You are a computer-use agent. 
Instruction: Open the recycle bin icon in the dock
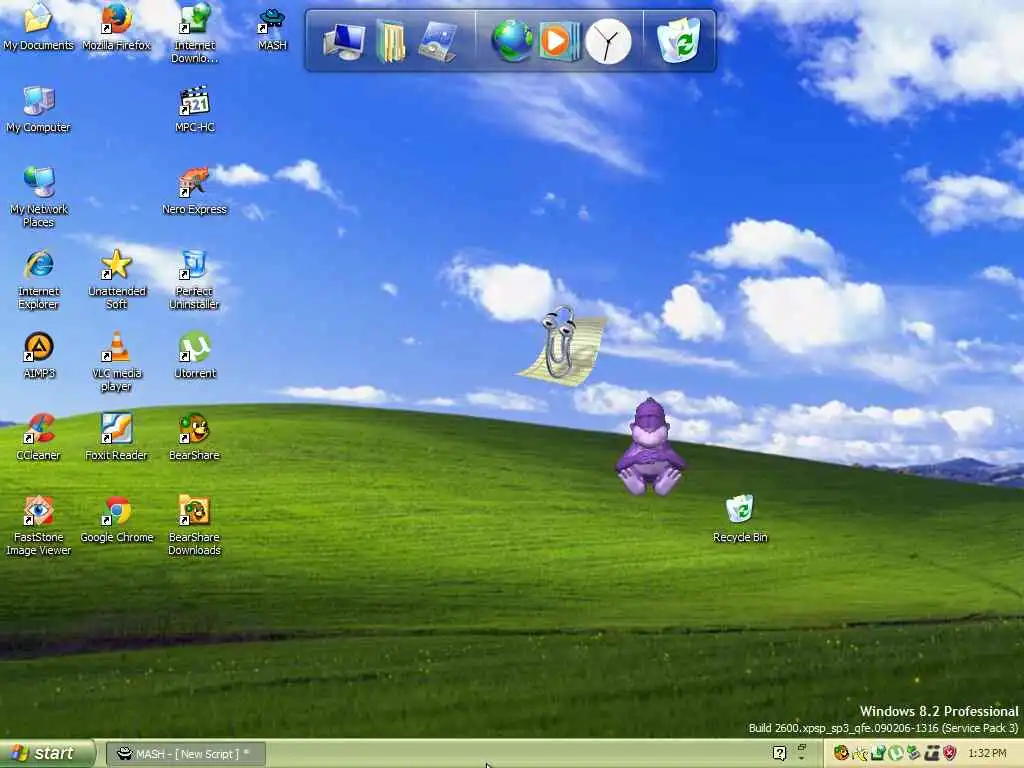point(679,40)
